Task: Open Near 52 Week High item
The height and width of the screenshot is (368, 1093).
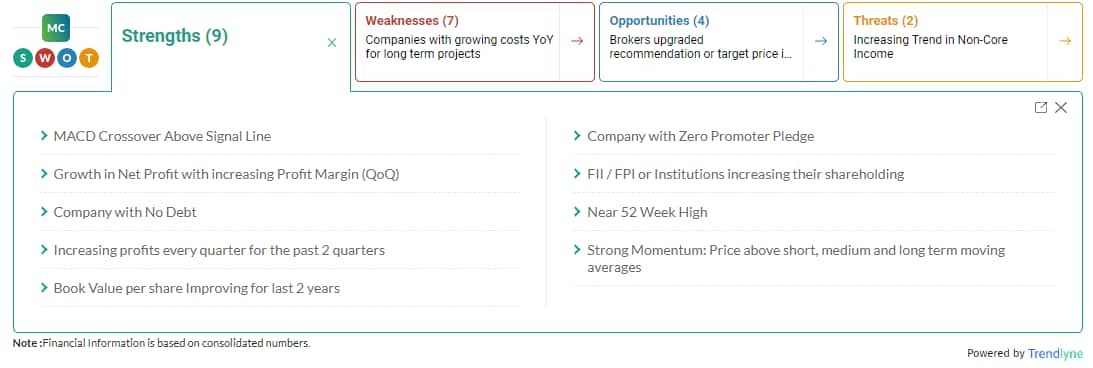Action: point(814,212)
